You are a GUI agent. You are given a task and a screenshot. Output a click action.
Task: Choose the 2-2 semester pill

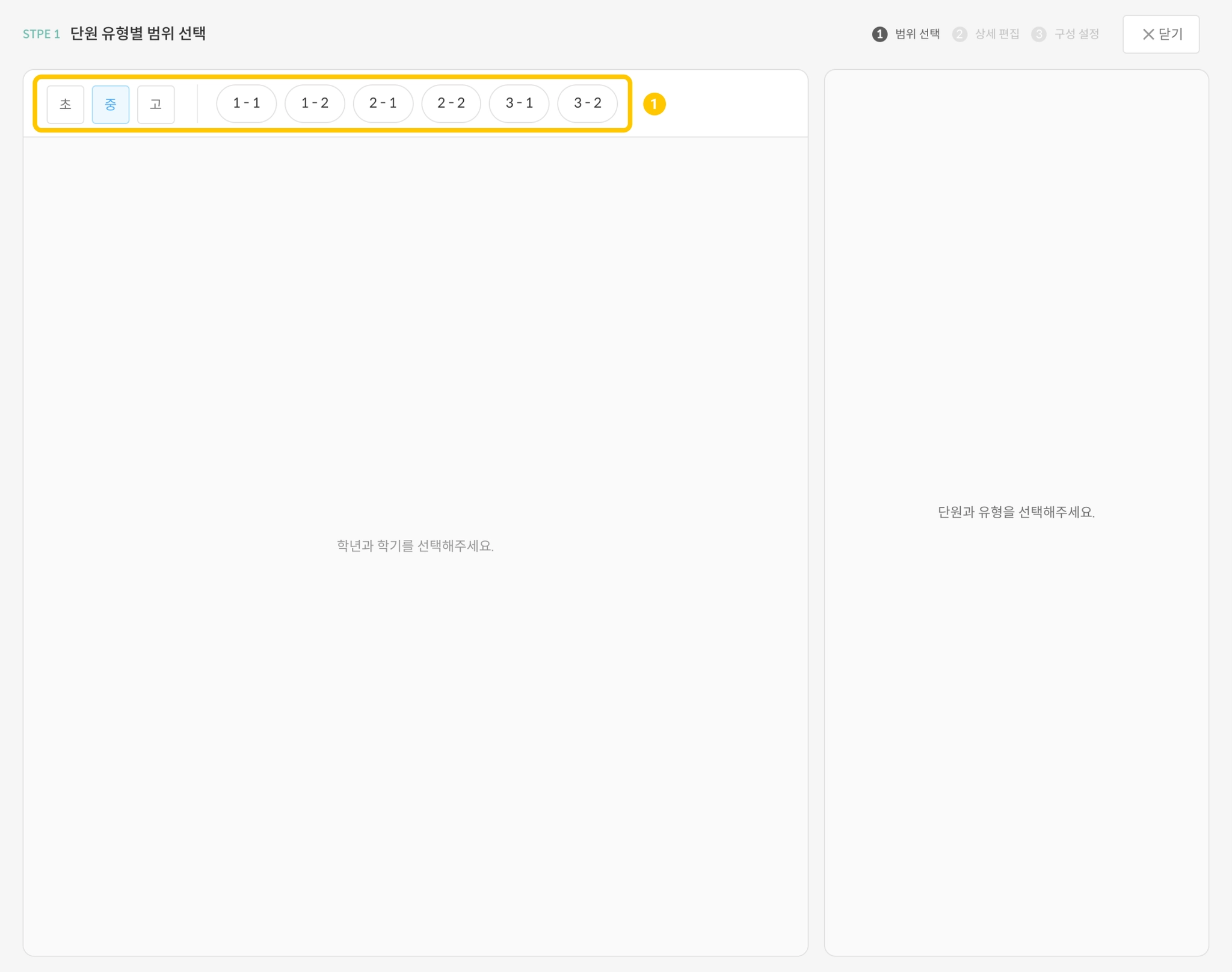coord(451,104)
